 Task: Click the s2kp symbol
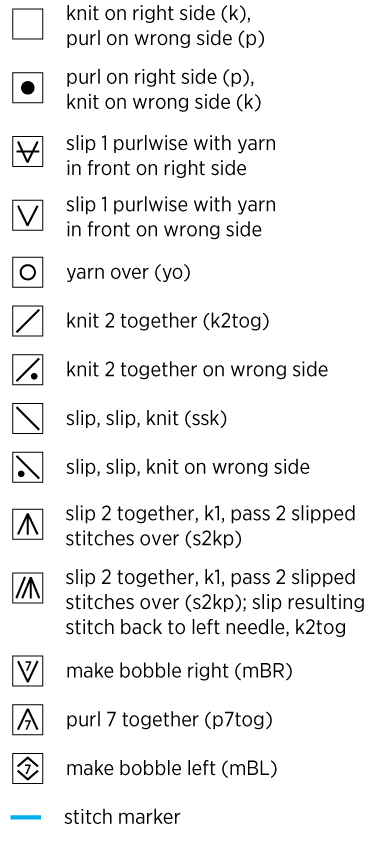[x=28, y=525]
